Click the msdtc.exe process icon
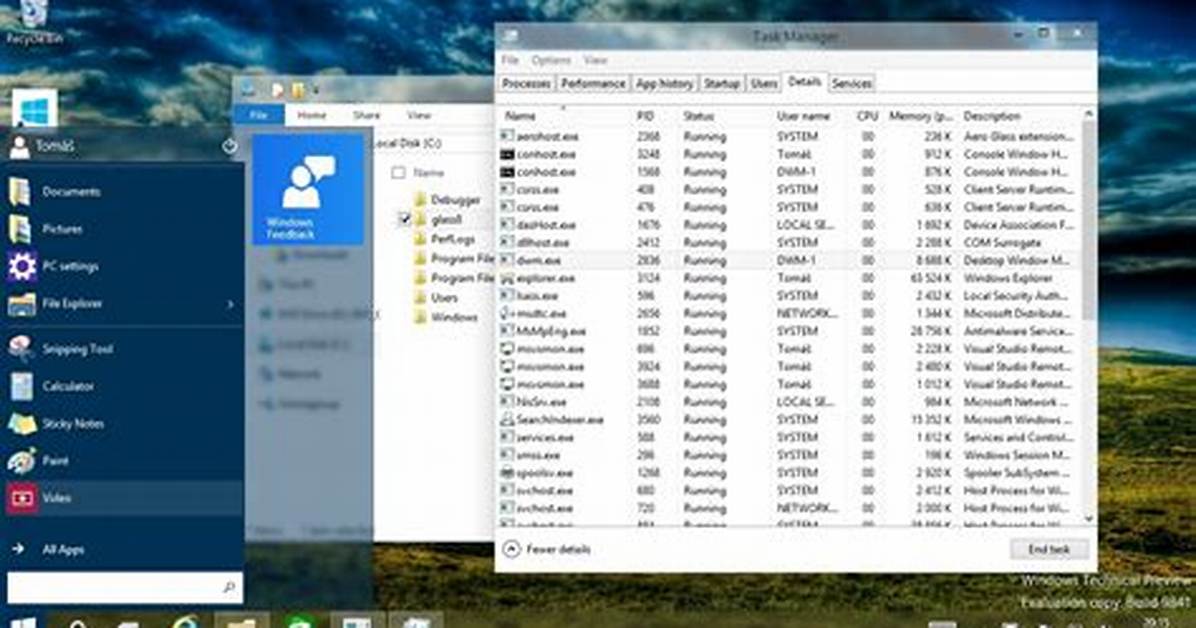Image resolution: width=1196 pixels, height=628 pixels. [506, 313]
